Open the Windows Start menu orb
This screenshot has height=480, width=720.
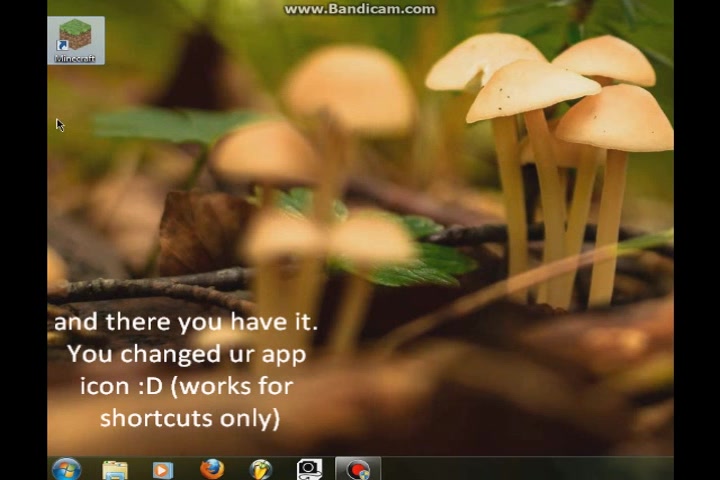point(66,469)
